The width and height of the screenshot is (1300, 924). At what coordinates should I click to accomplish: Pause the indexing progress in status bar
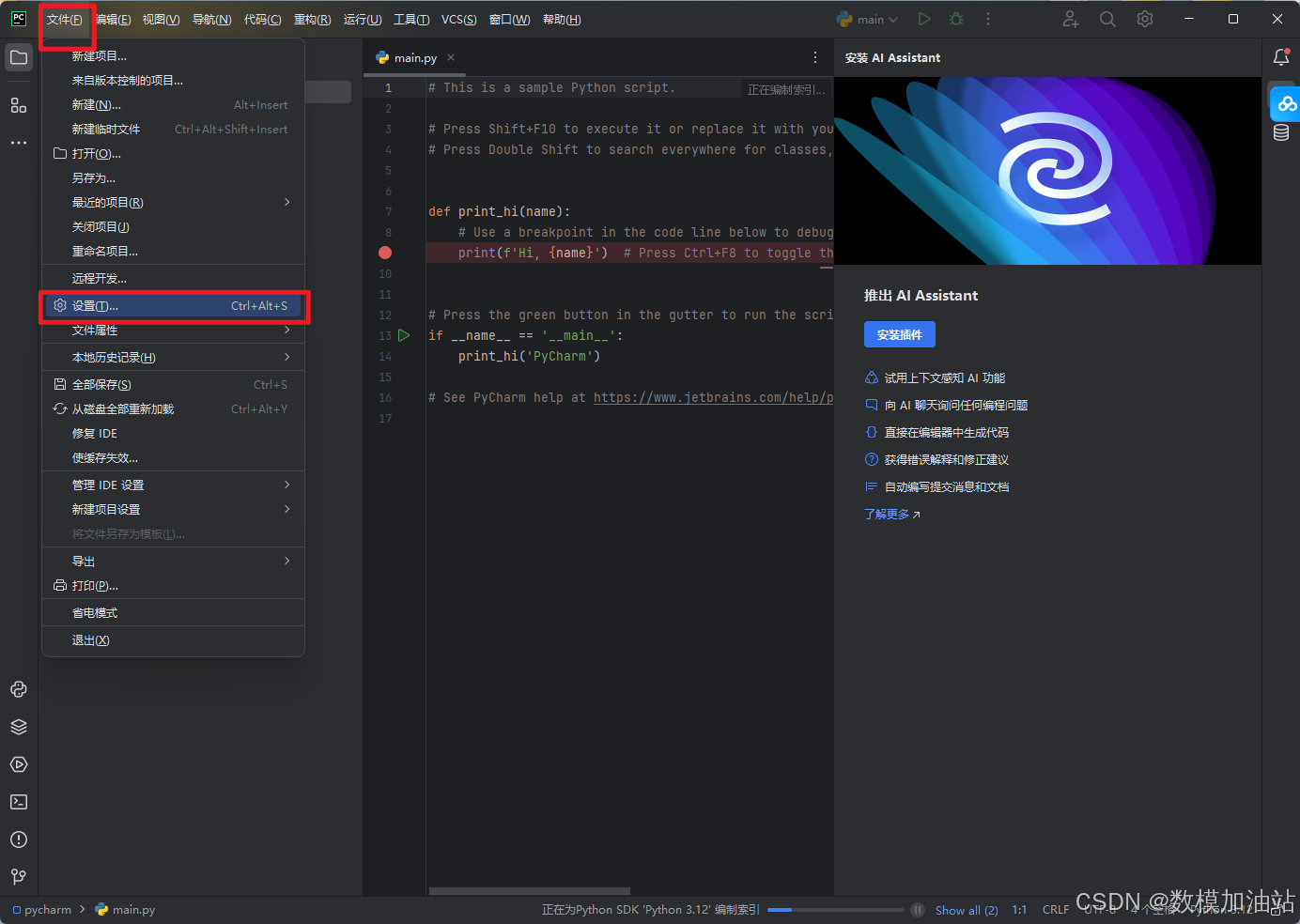click(918, 910)
